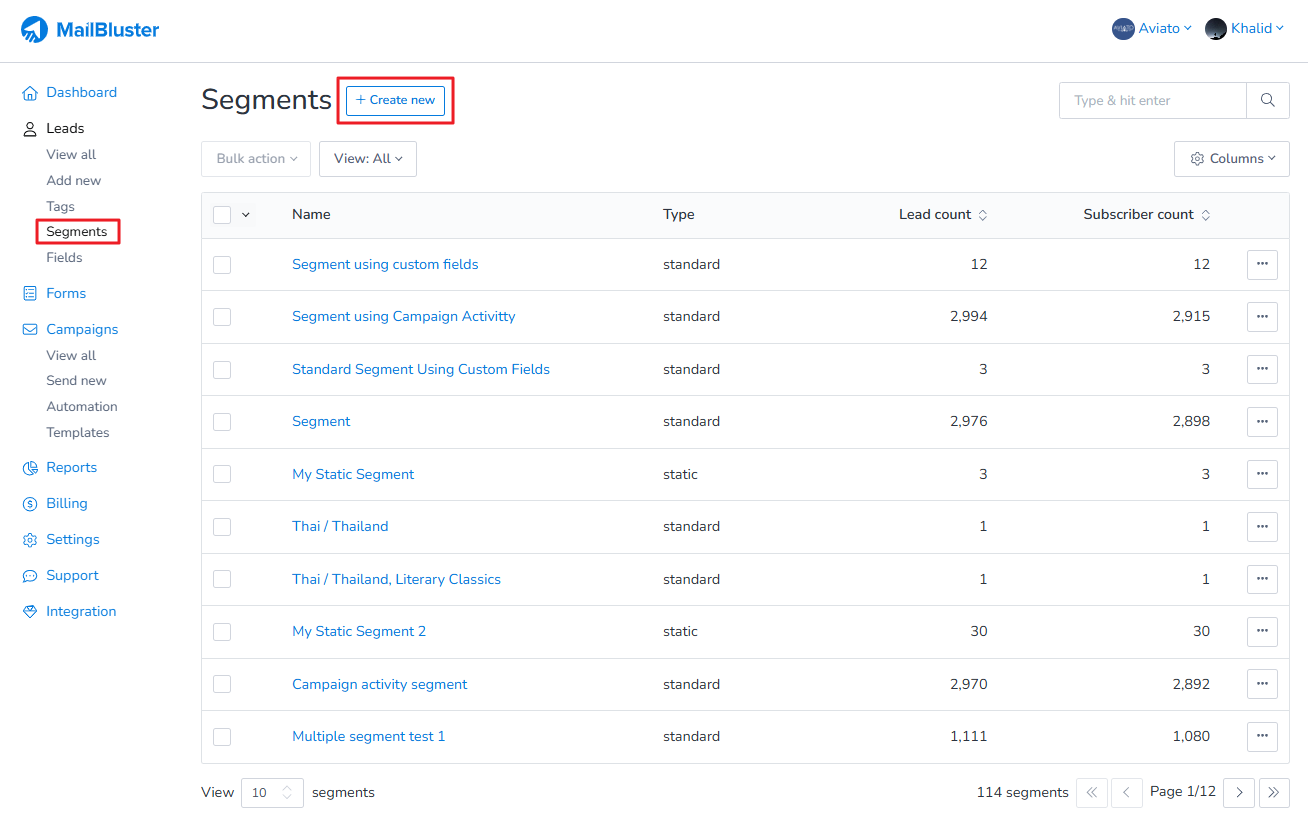
Task: Open the Thai / Thailand segment link
Action: pyautogui.click(x=340, y=526)
